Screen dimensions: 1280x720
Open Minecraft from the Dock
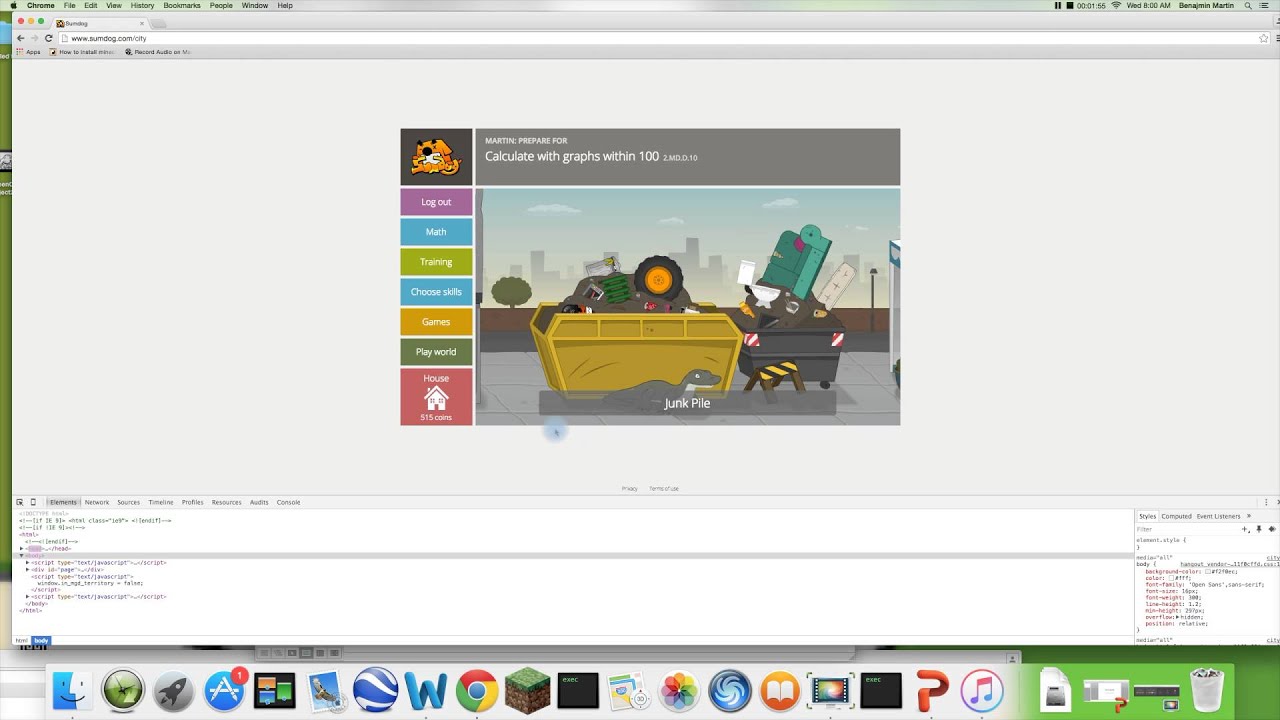(527, 691)
